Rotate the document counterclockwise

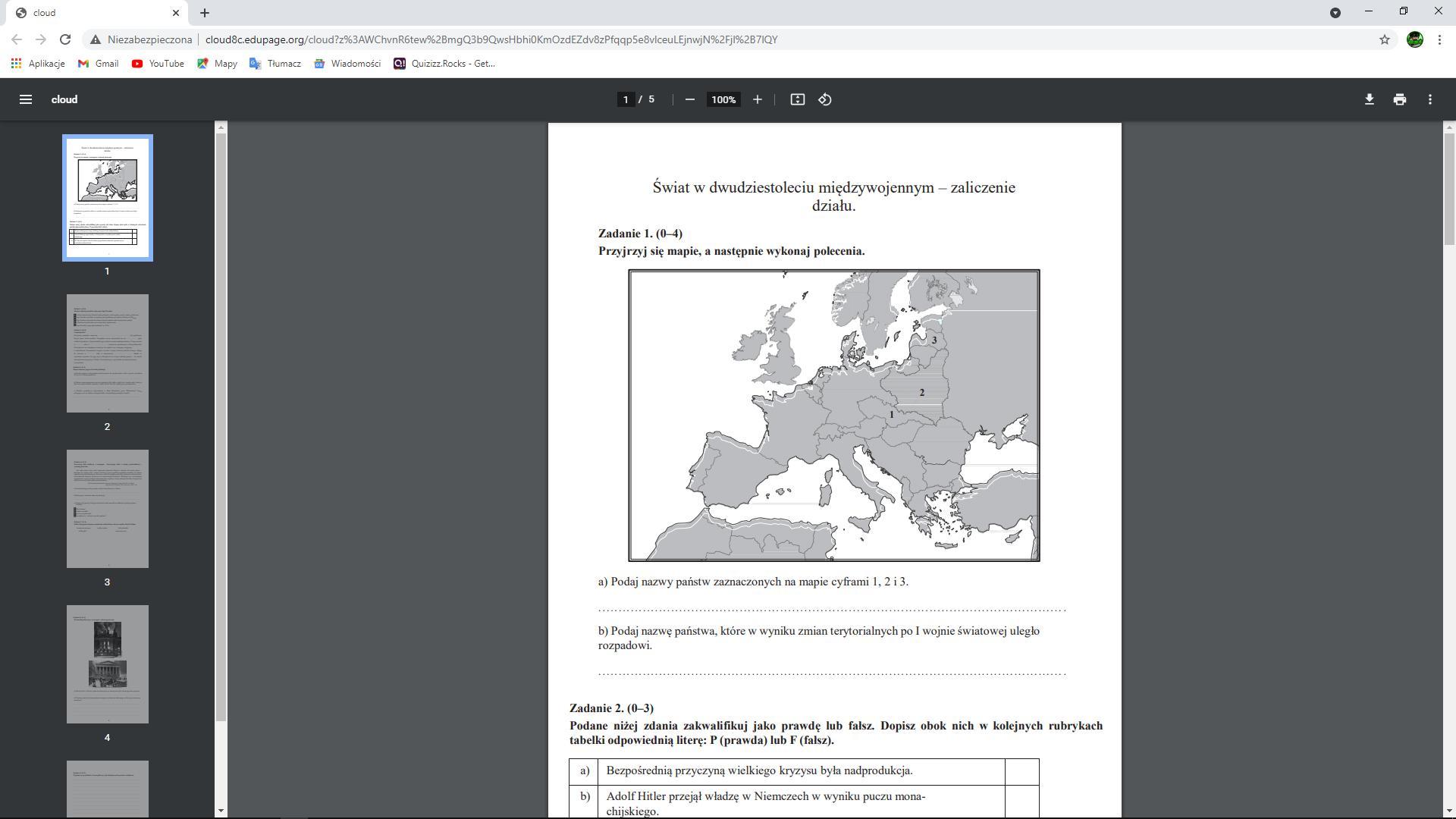pyautogui.click(x=825, y=99)
